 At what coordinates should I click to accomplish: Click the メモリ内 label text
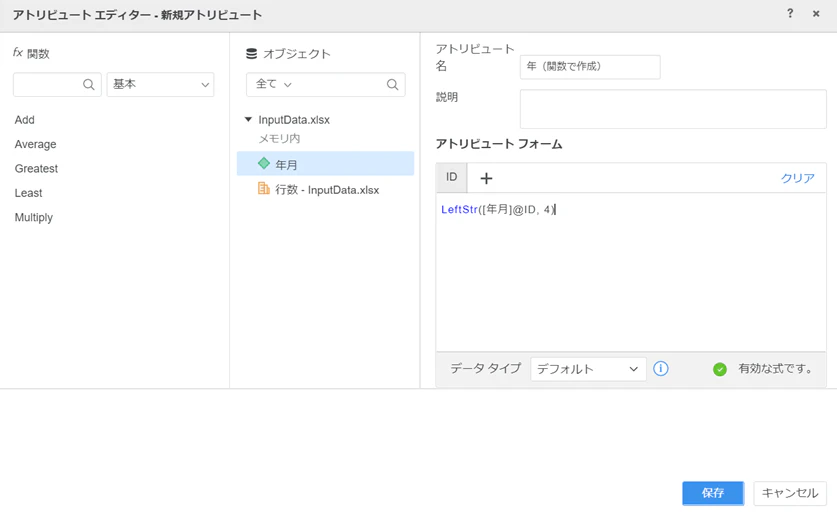[279, 139]
